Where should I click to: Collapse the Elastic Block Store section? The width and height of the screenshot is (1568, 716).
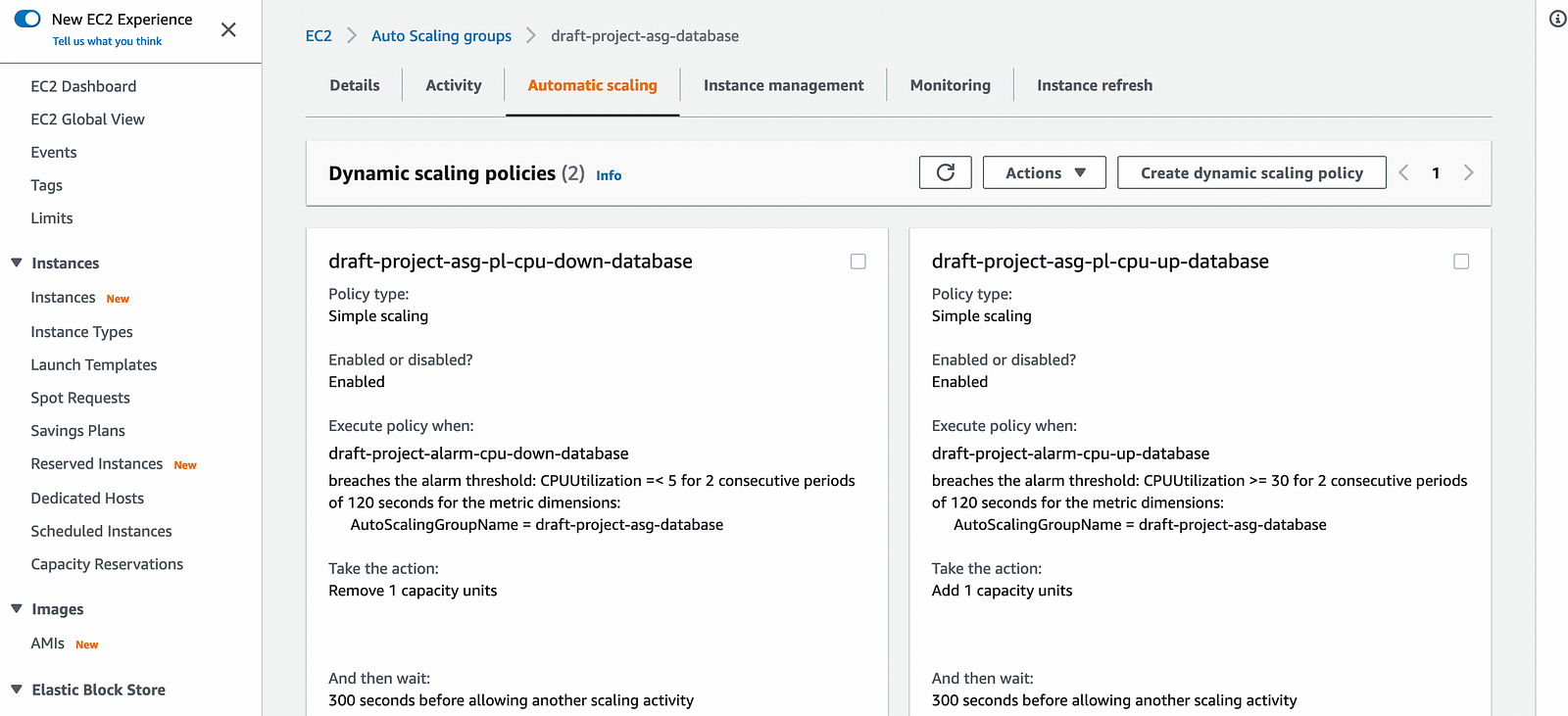click(x=17, y=690)
